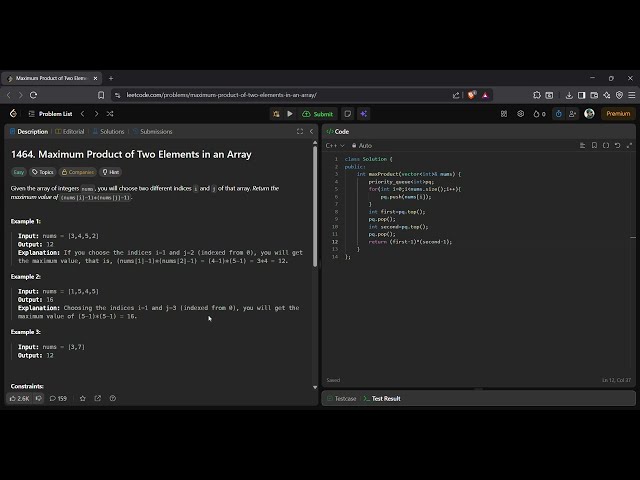Viewport: 640px width, 480px height.
Task: Click the format code icon in editor
Action: [x=582, y=146]
